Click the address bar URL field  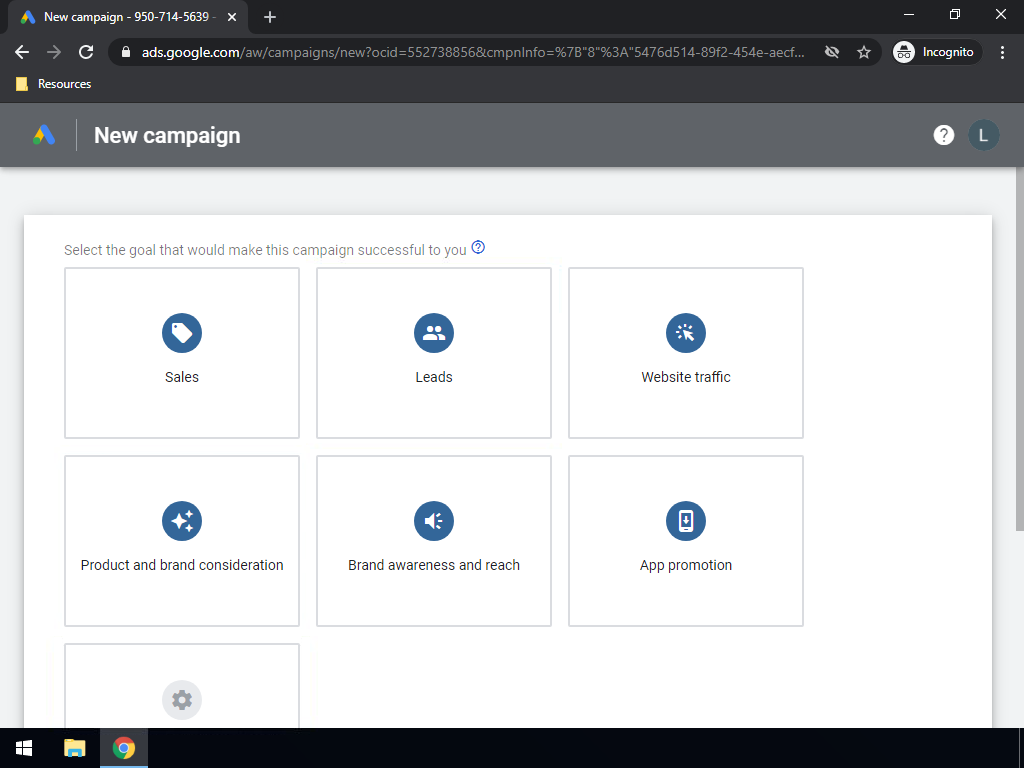pyautogui.click(x=473, y=52)
